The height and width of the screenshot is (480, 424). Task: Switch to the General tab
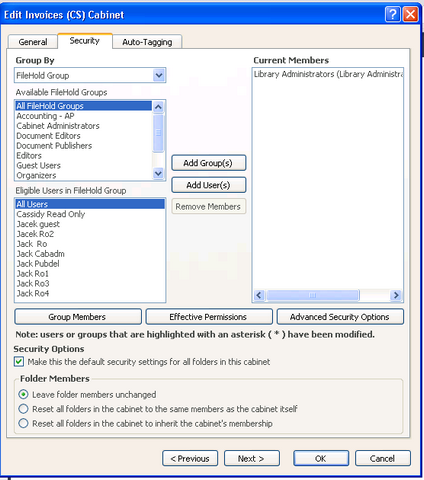(x=33, y=42)
